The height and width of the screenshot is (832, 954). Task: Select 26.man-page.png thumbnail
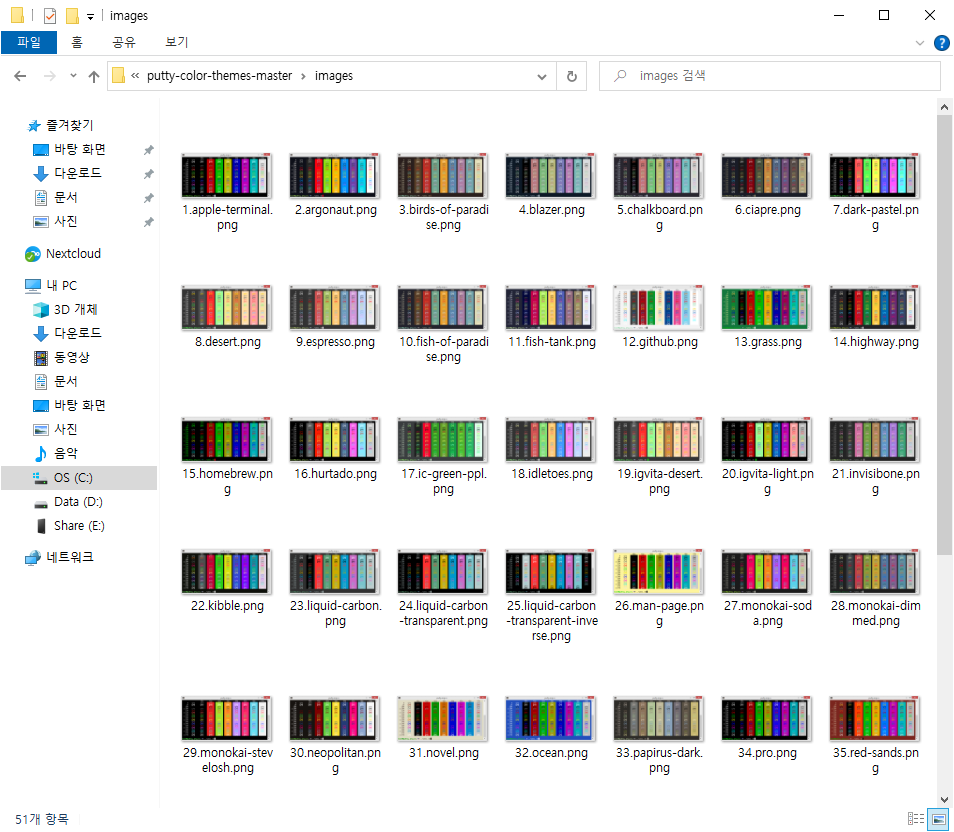(x=658, y=572)
